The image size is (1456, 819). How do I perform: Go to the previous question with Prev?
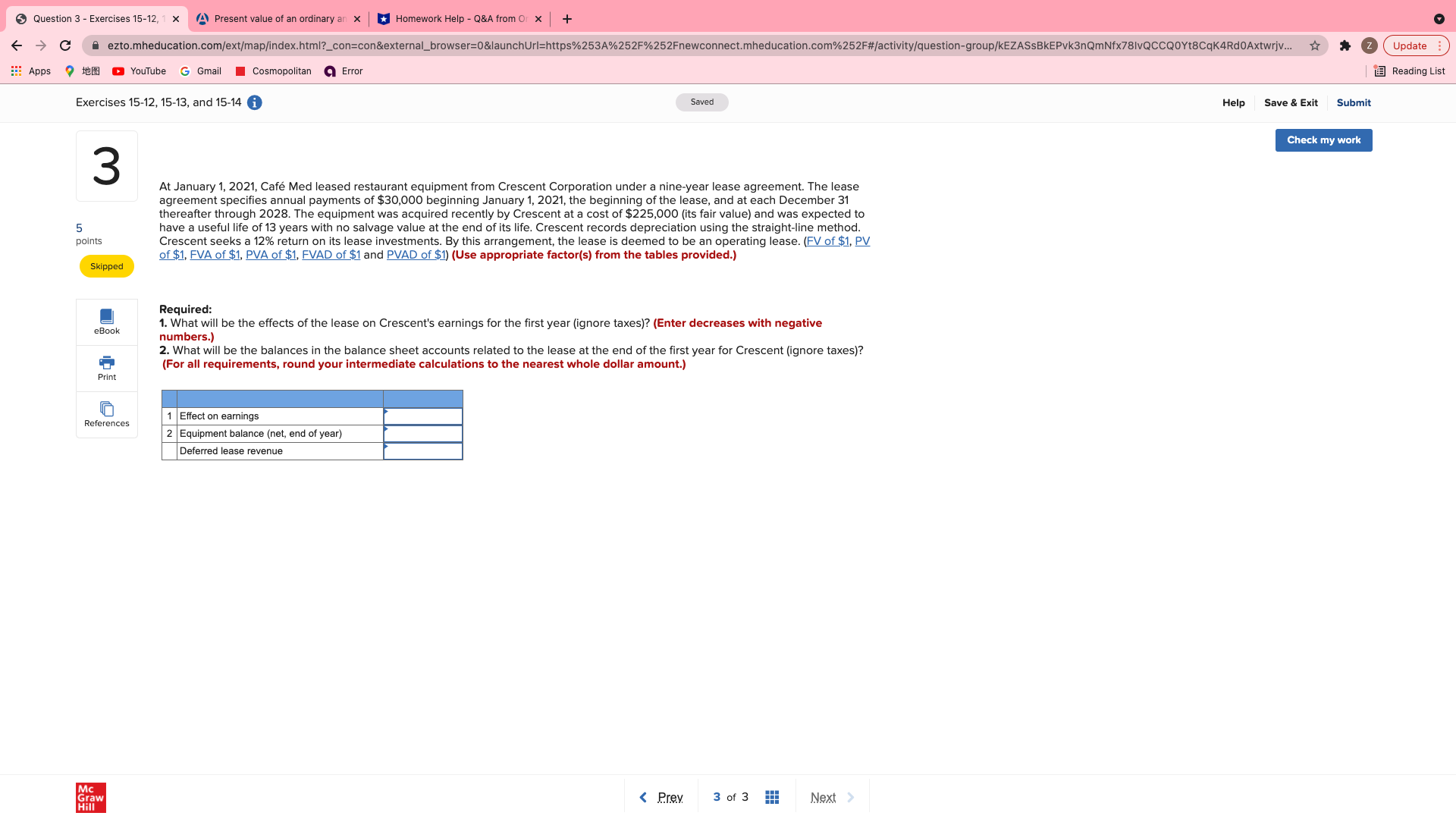pos(661,797)
